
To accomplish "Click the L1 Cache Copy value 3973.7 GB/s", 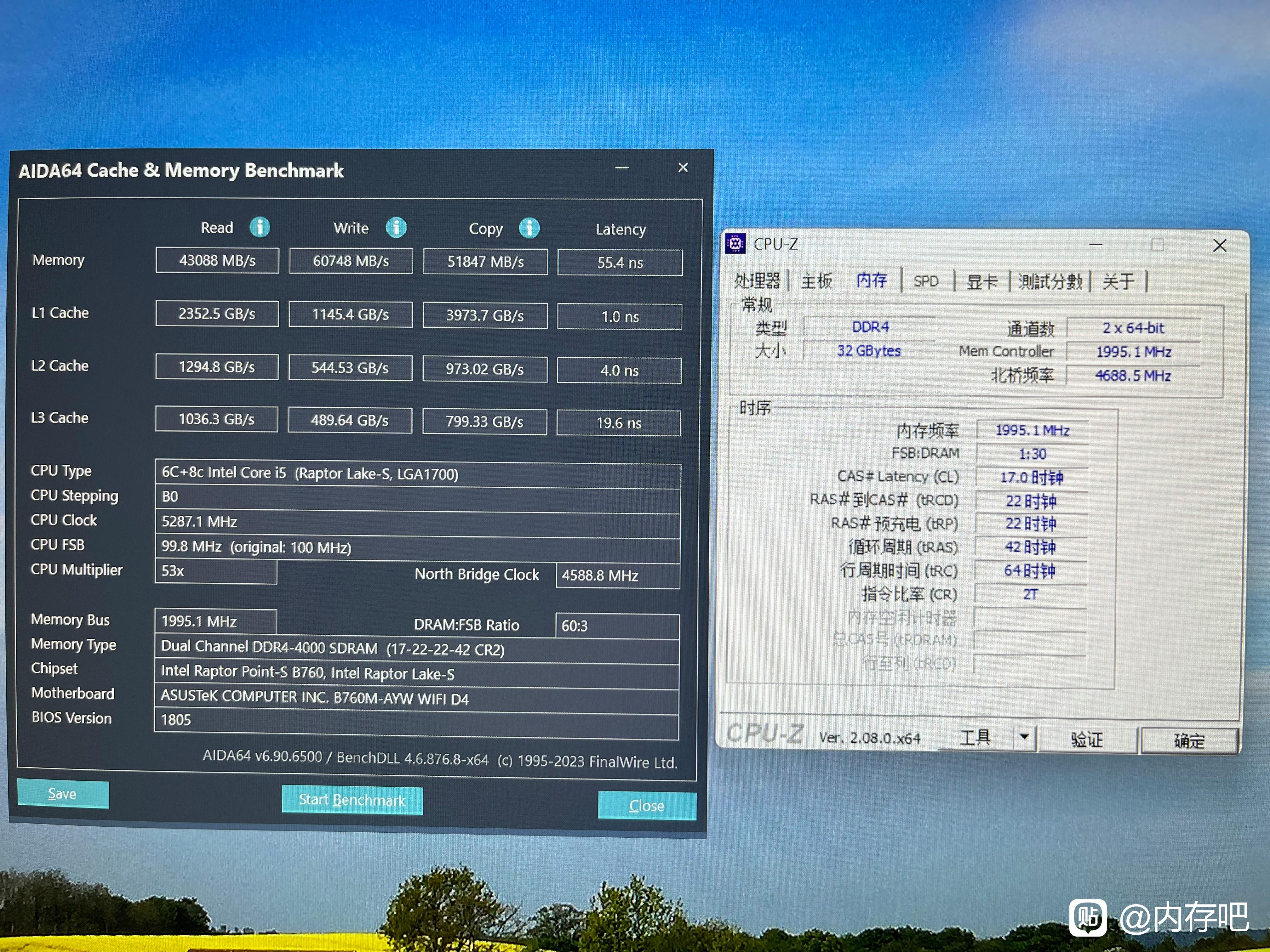I will coord(485,316).
